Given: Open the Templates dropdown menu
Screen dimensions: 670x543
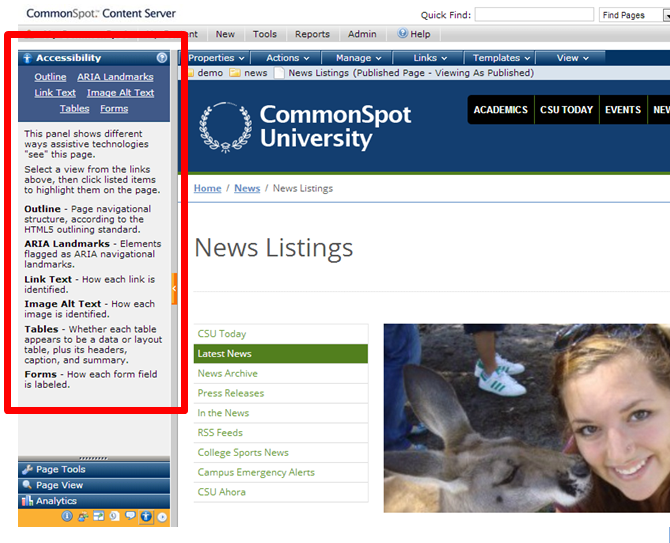Looking at the screenshot, I should (x=500, y=58).
